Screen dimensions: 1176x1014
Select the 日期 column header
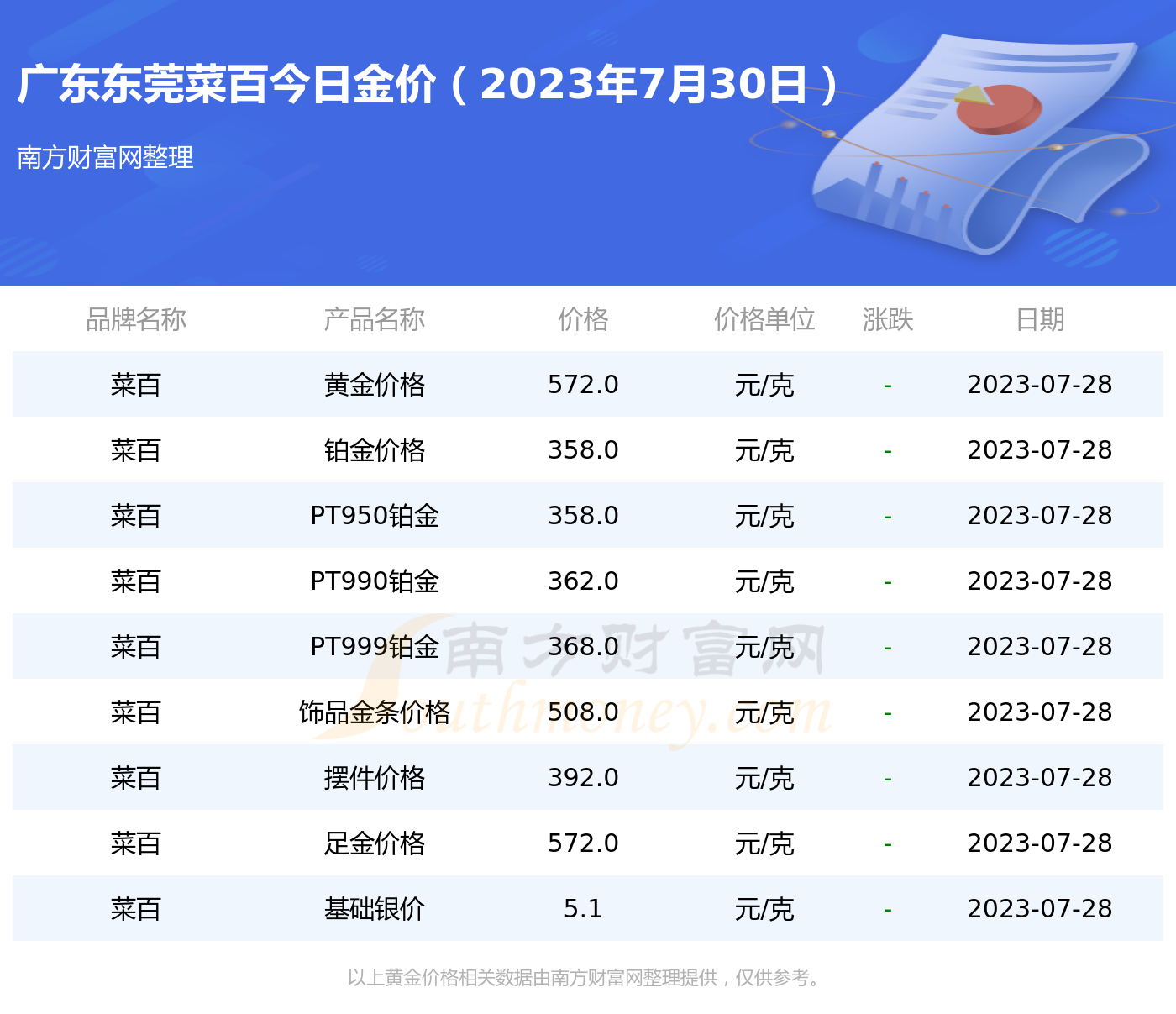[x=1040, y=319]
